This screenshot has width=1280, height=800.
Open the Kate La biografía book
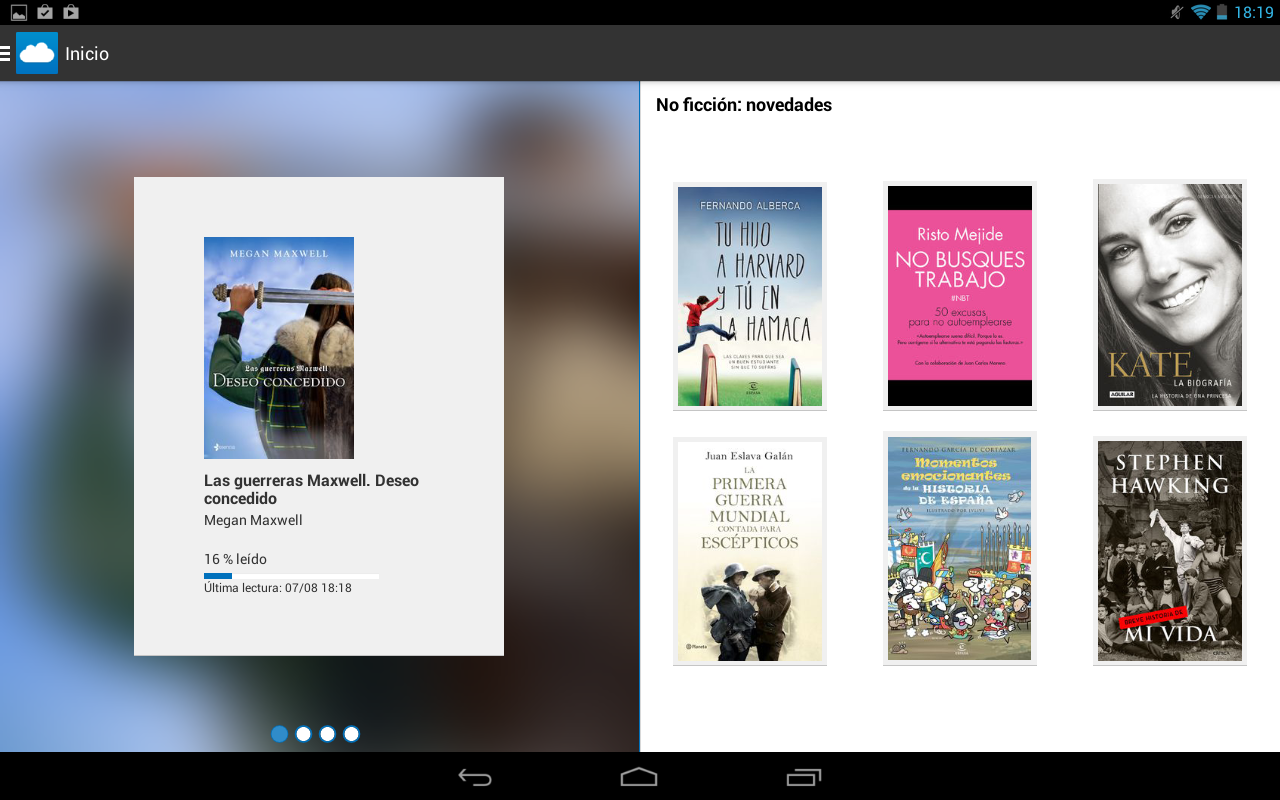click(x=1170, y=296)
